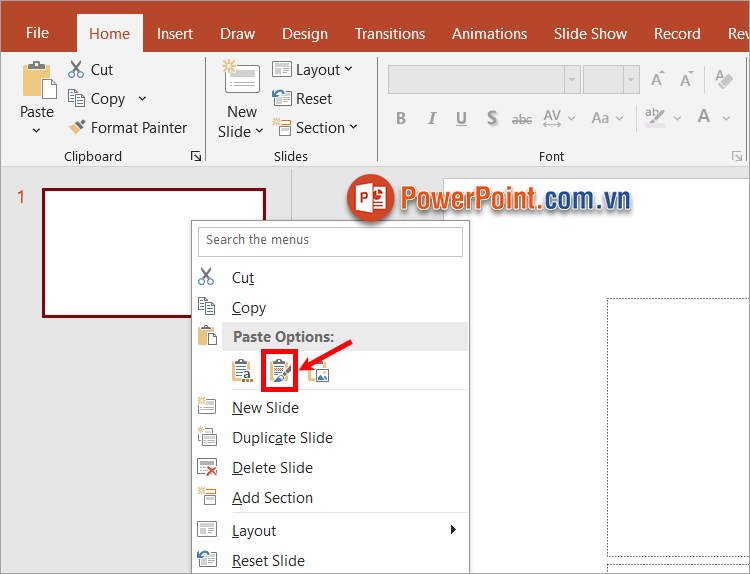750x574 pixels.
Task: Expand the Change Case dropdown arrow
Action: (x=619, y=118)
